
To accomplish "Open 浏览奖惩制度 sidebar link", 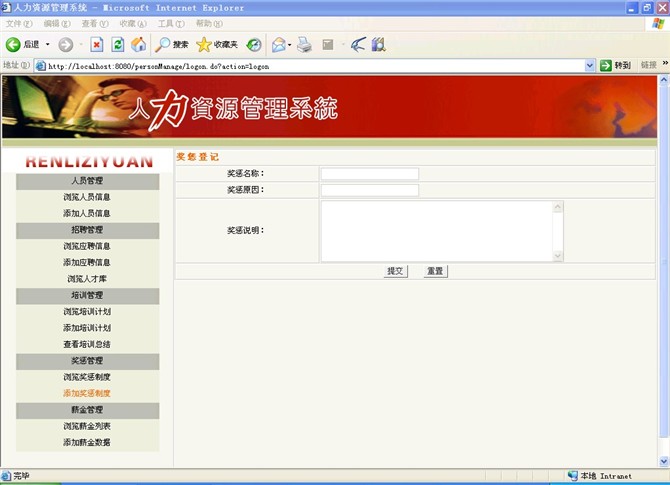I will (87, 377).
